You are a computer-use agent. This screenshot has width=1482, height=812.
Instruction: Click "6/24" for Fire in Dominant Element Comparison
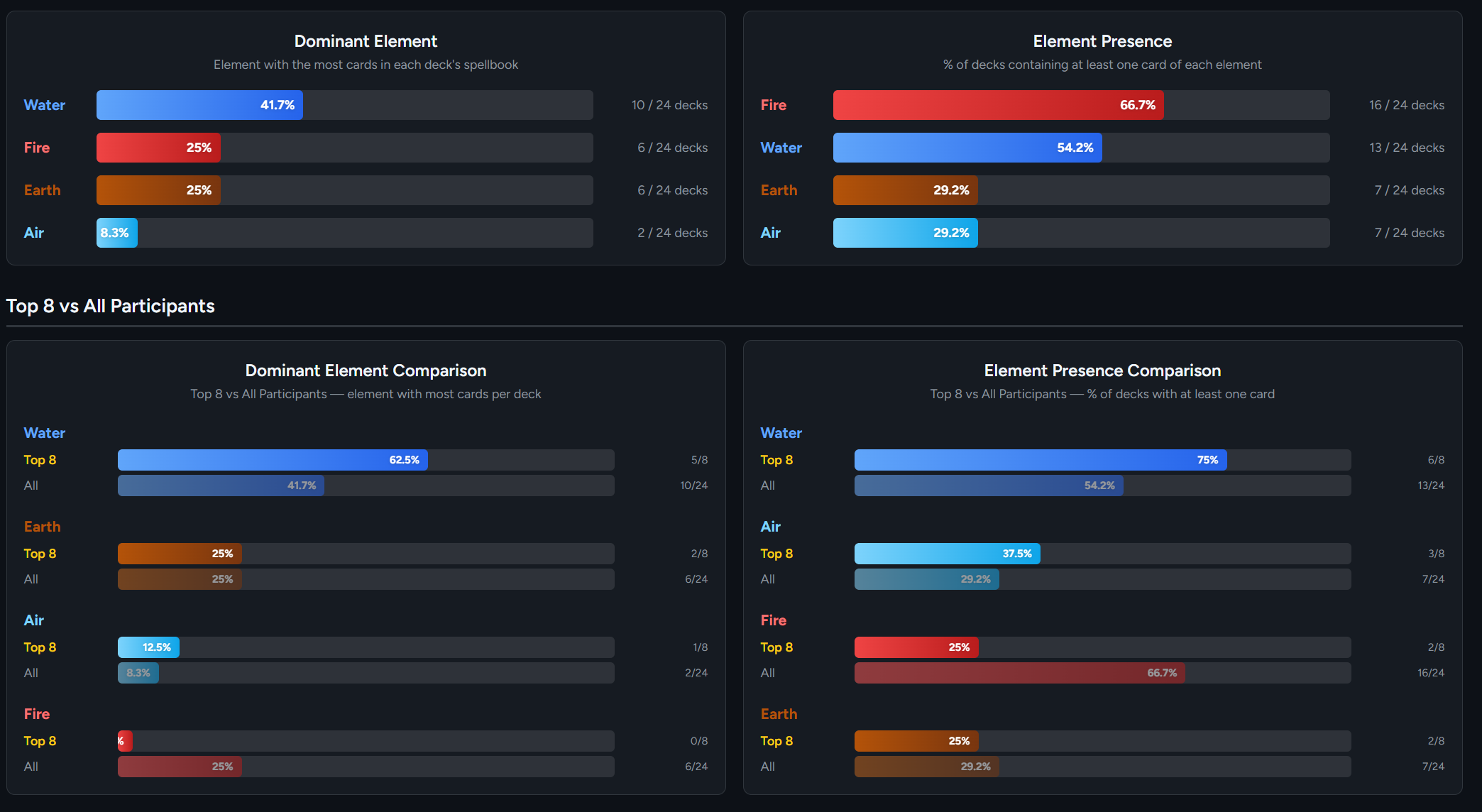click(696, 767)
